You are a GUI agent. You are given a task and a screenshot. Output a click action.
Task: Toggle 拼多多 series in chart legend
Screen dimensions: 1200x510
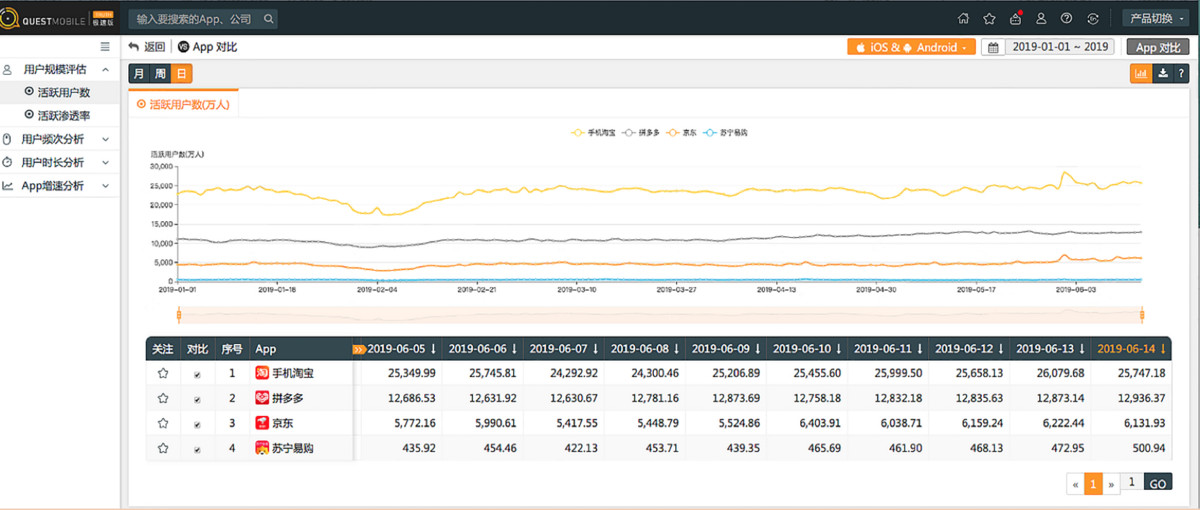point(641,132)
